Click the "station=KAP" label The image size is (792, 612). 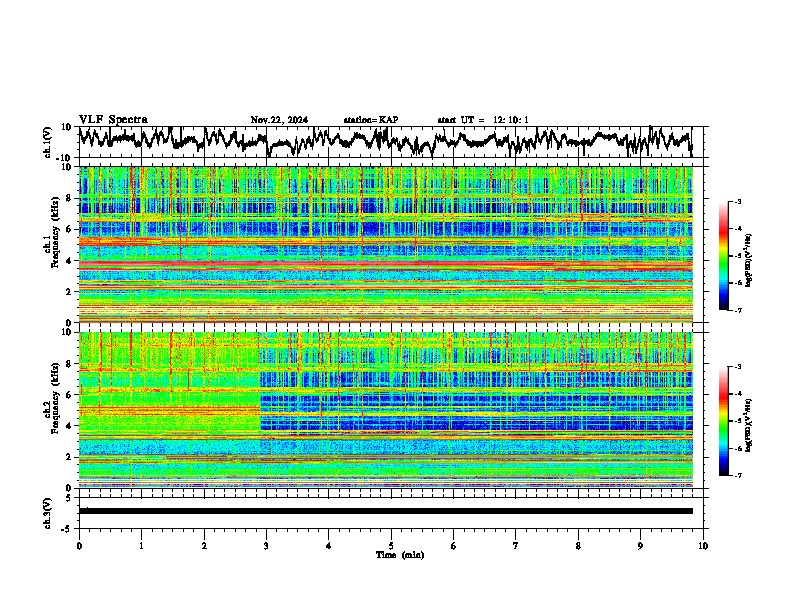(371, 120)
